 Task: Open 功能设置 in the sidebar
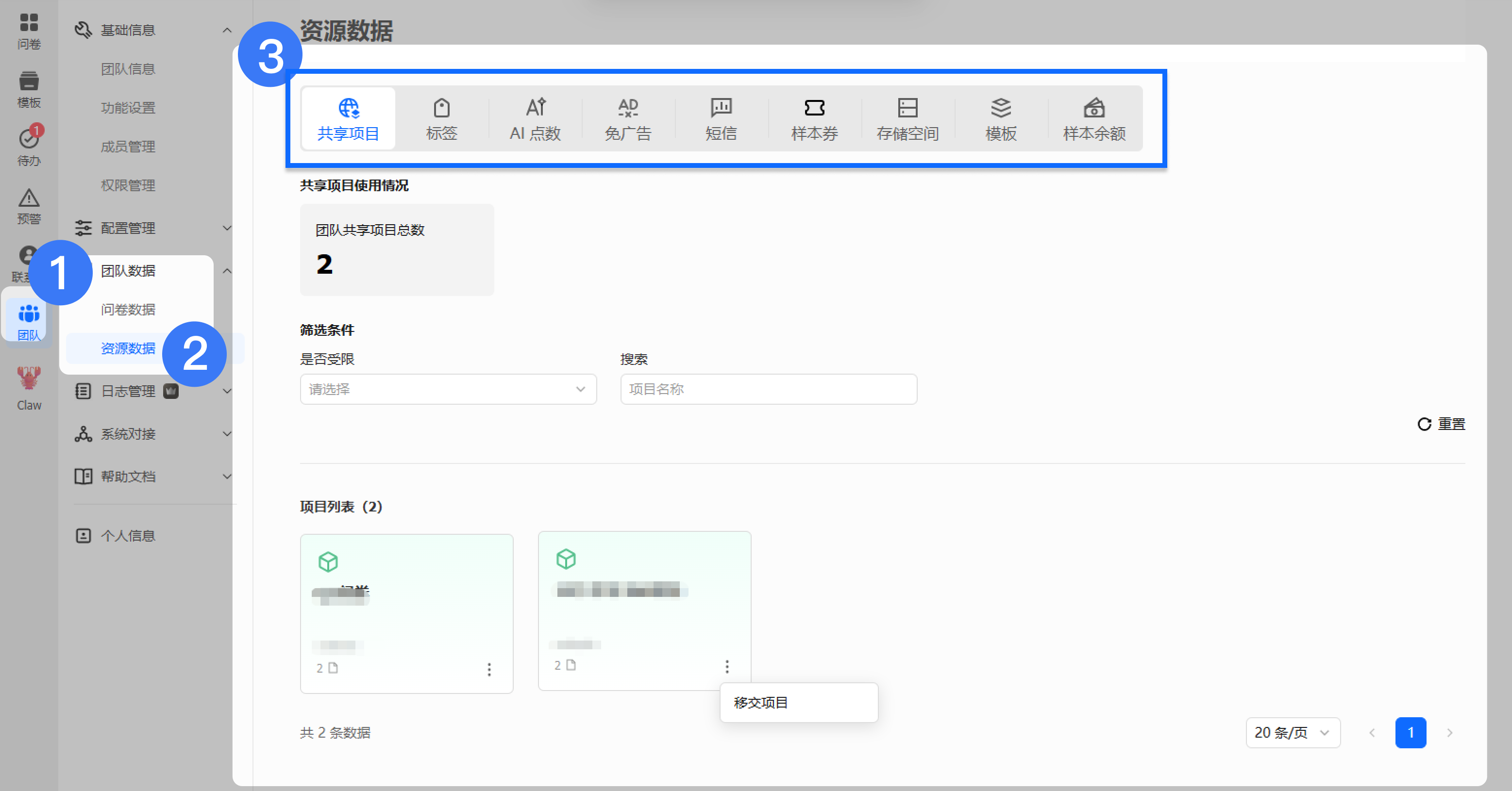pos(128,107)
